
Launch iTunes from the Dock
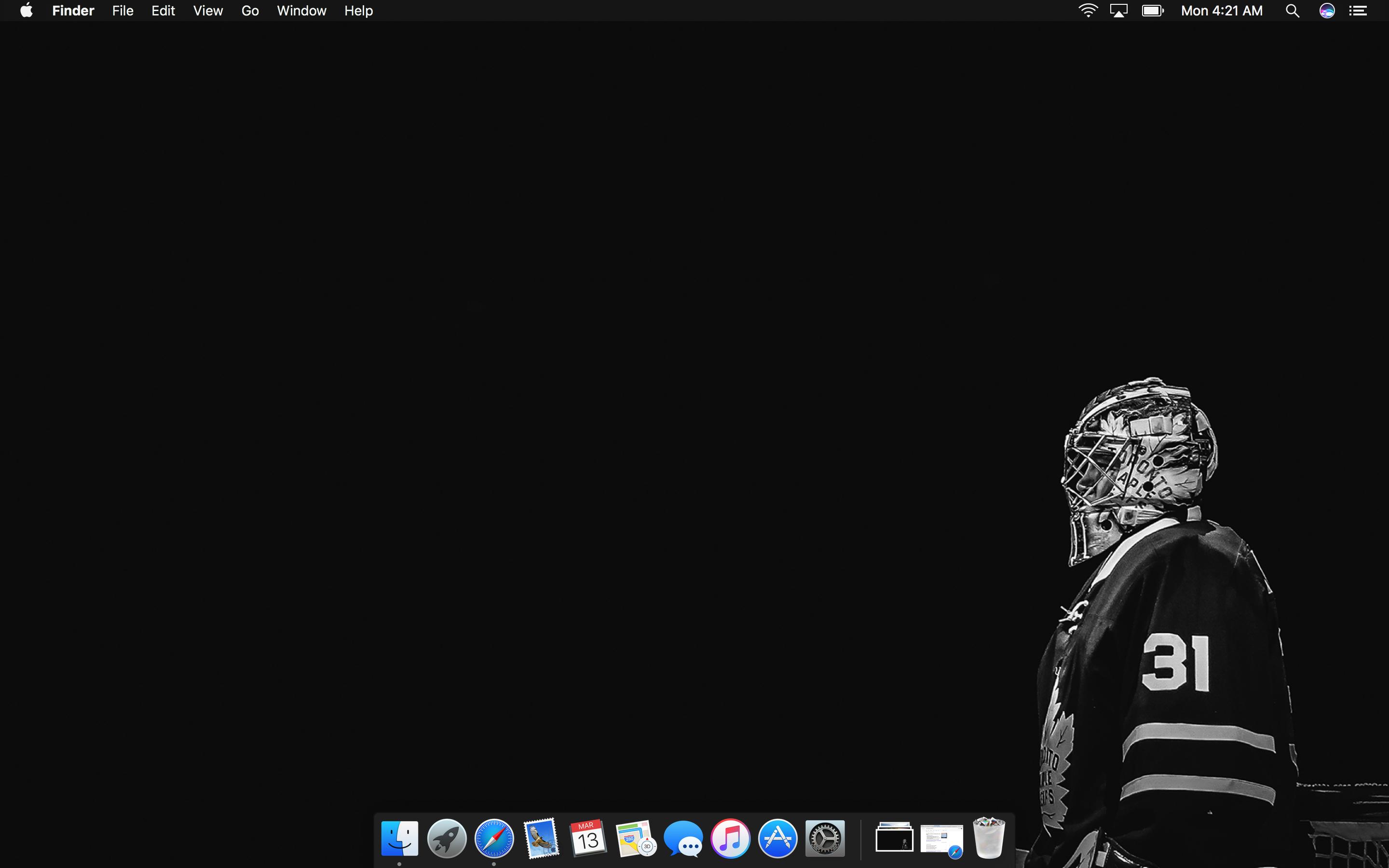coord(730,839)
